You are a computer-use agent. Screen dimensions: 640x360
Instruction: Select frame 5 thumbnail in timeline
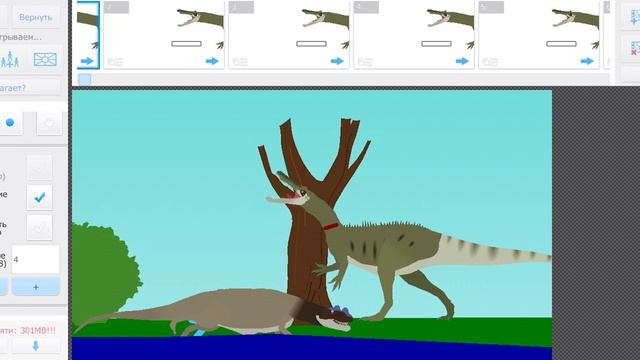pos(539,35)
